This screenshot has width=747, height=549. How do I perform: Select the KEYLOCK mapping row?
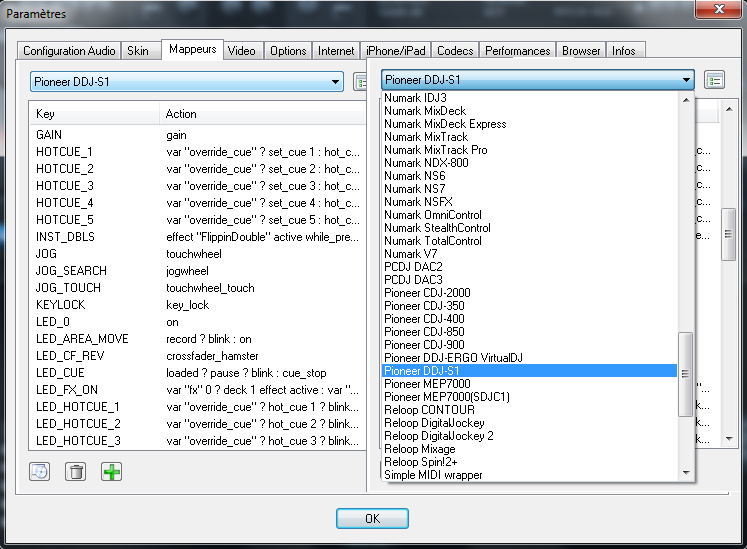pyautogui.click(x=62, y=305)
